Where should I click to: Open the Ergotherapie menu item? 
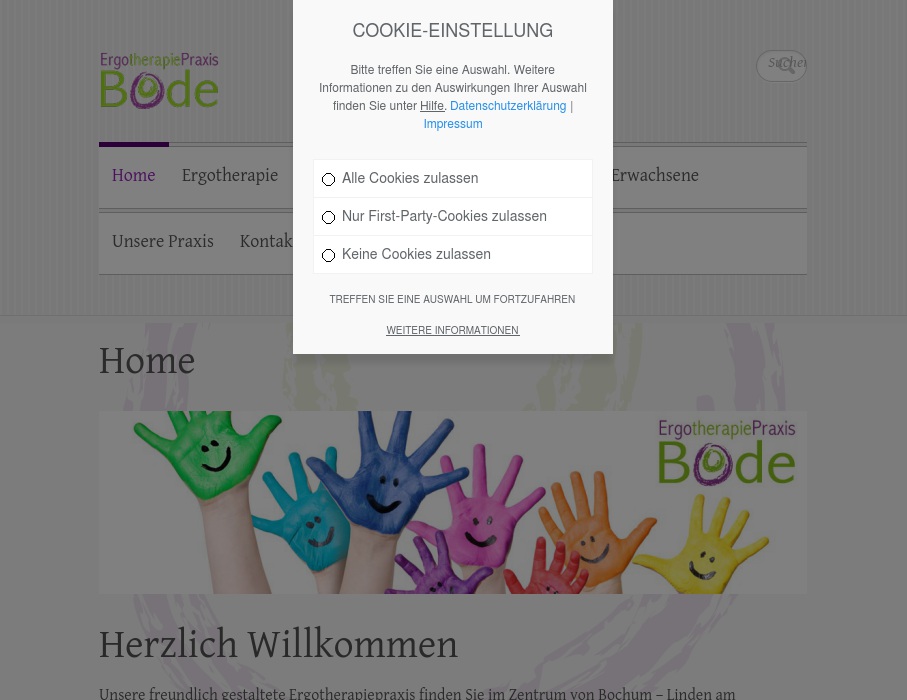[x=230, y=175]
